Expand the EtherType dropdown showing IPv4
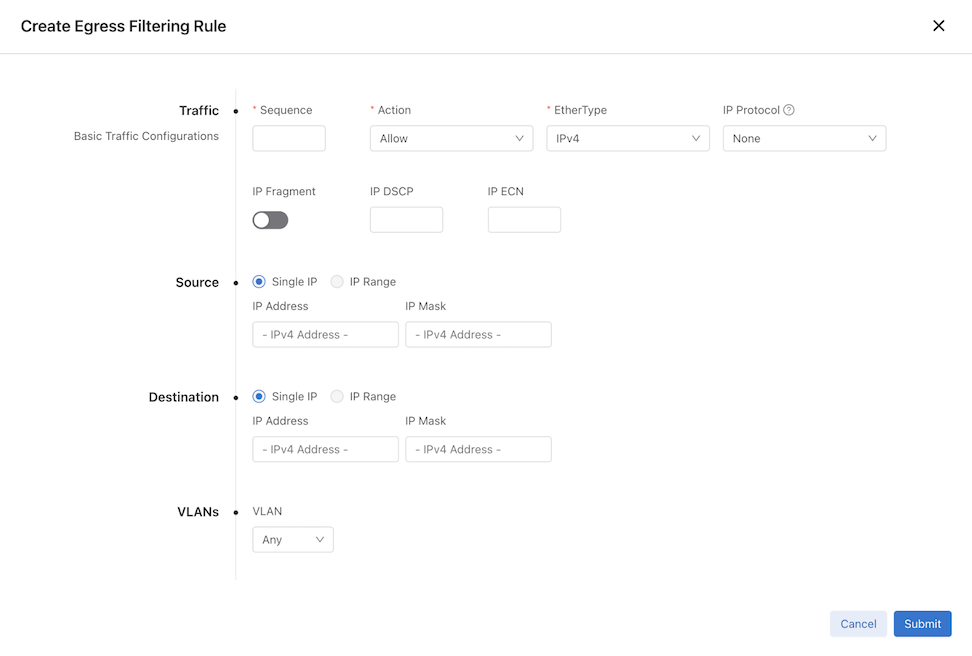 (627, 139)
